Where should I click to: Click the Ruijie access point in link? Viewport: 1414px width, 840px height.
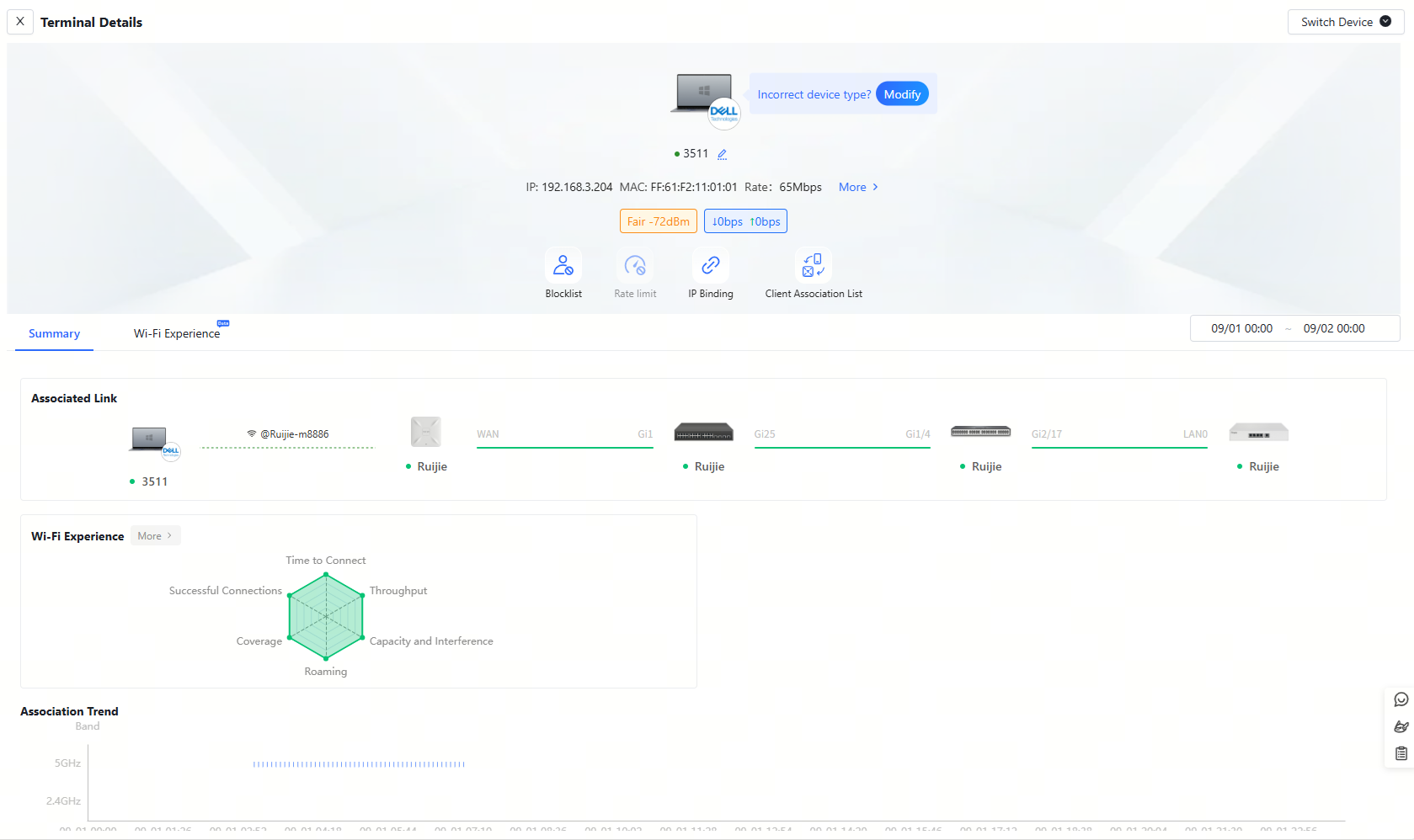(426, 433)
